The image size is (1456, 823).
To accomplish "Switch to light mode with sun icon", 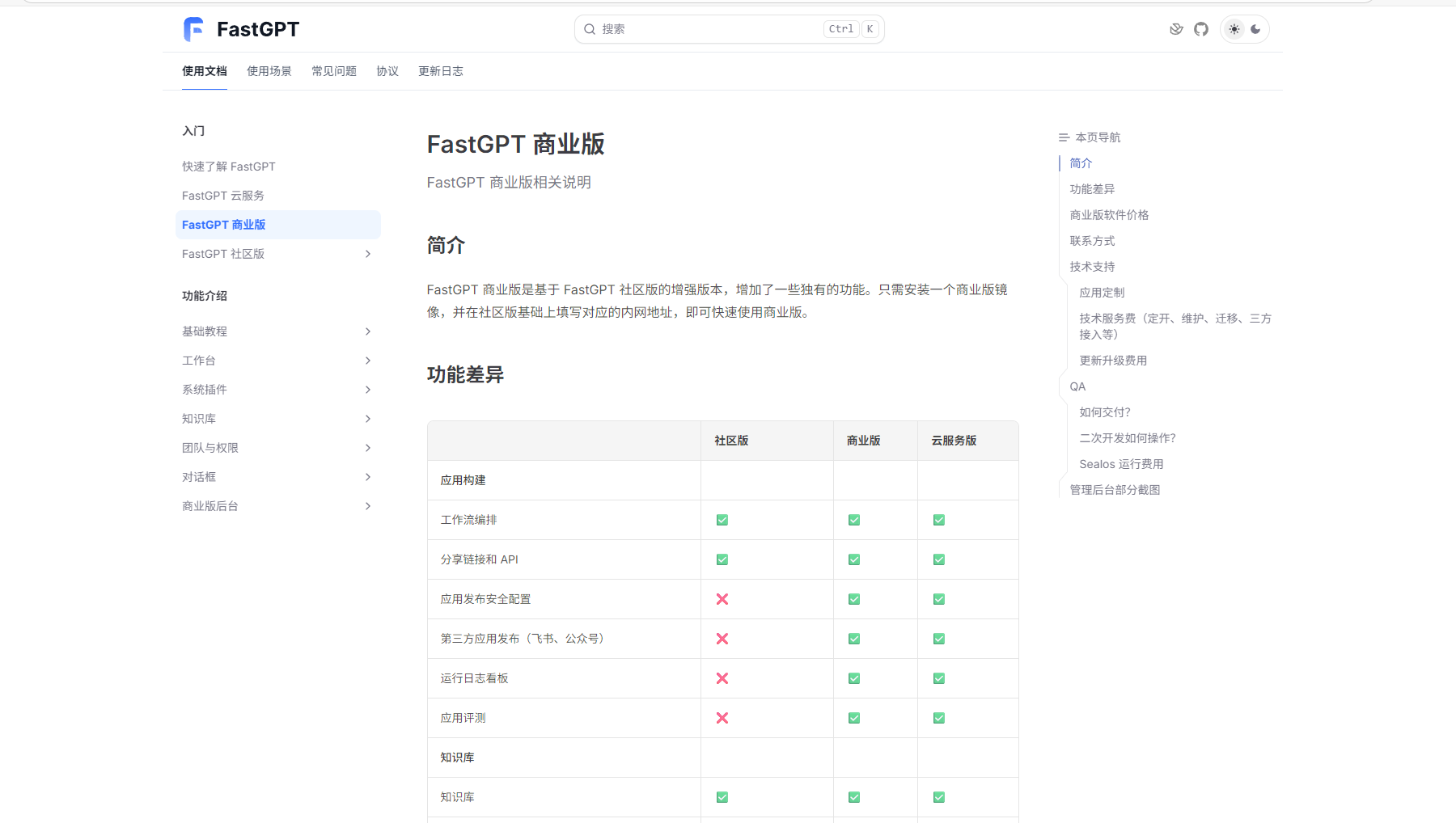I will click(x=1234, y=29).
